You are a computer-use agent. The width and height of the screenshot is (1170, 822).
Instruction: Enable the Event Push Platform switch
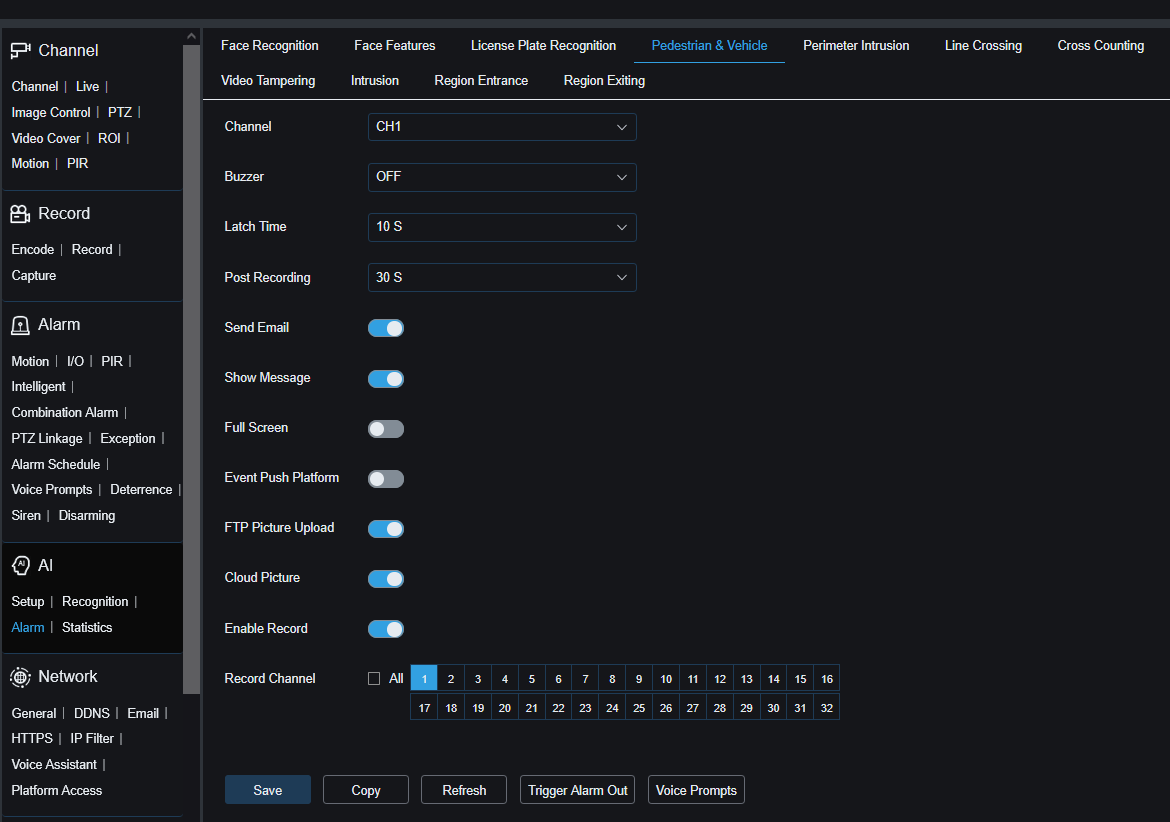coord(386,479)
